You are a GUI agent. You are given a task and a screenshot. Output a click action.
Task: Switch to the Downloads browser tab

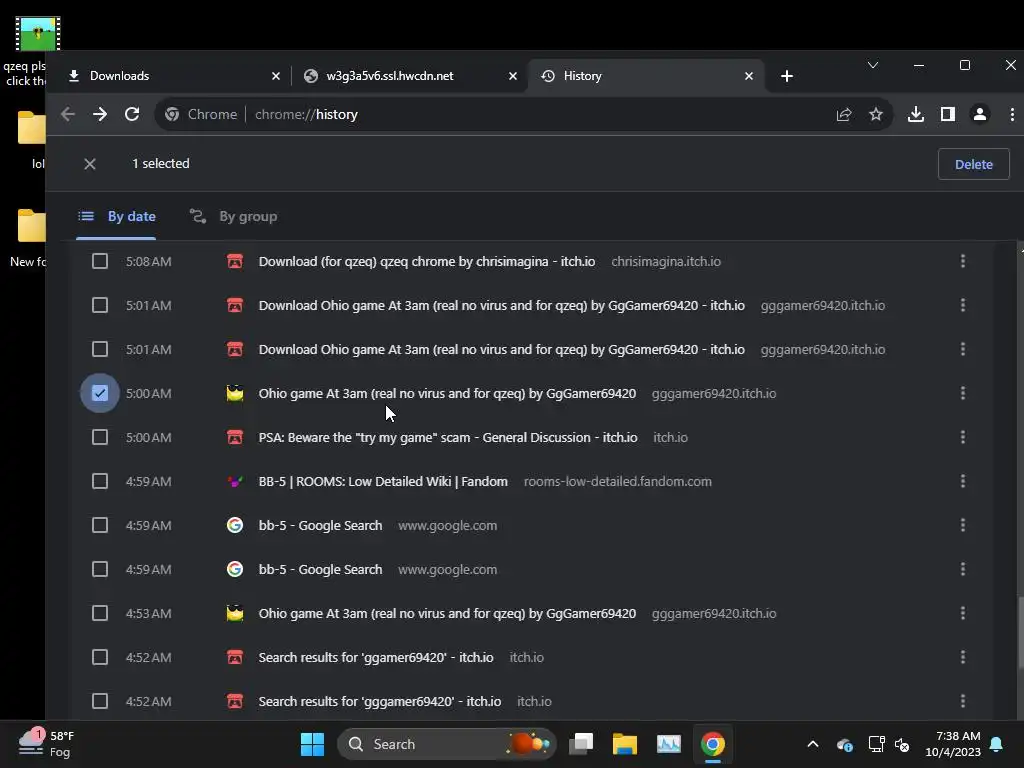coord(173,76)
